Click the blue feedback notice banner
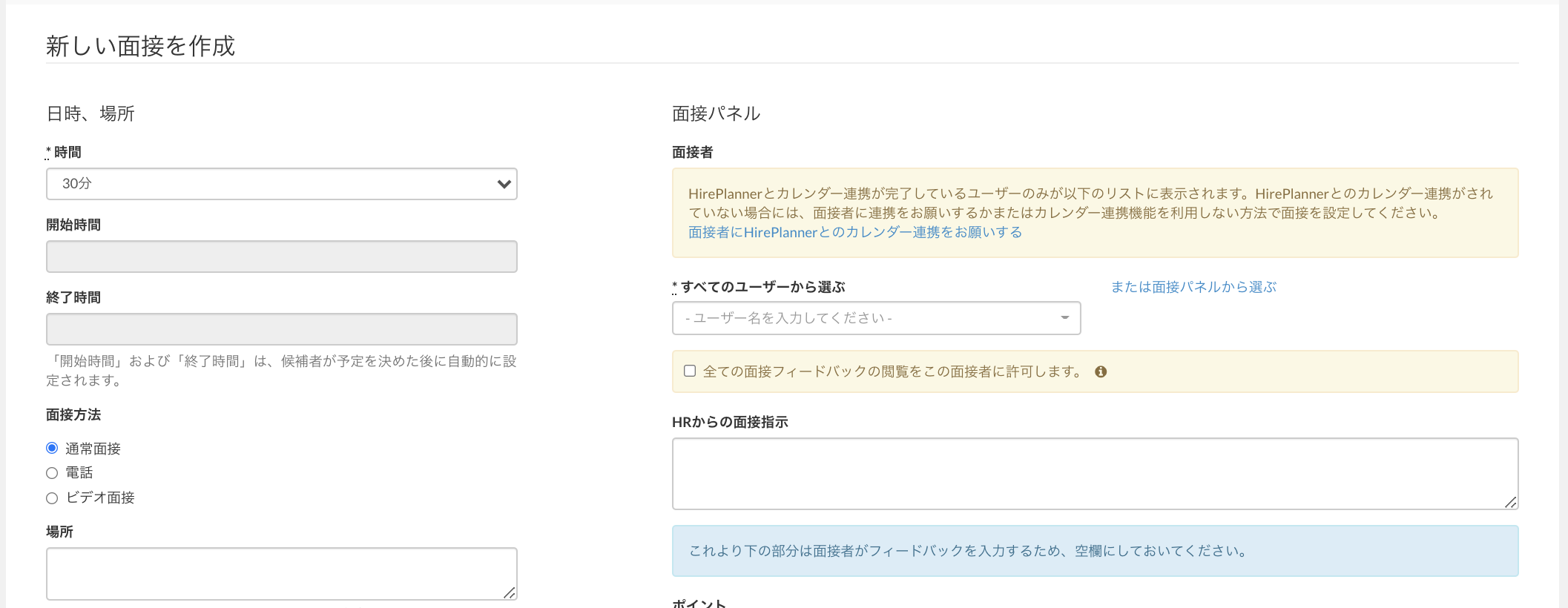1568x608 pixels. [x=1095, y=551]
